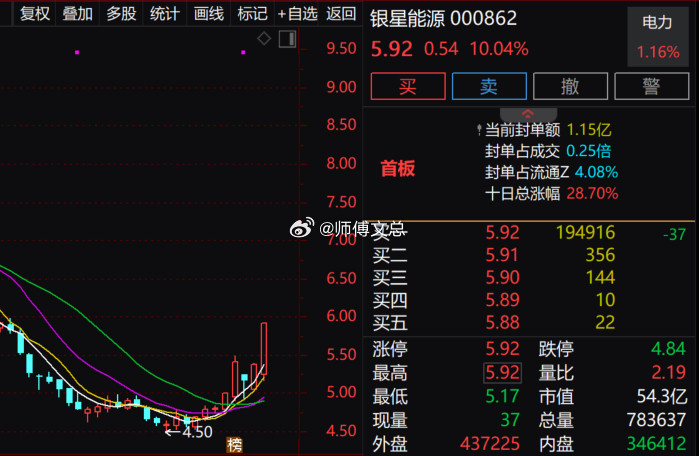Viewport: 699px width, 456px height.
Task: Toggle the side panel layout icon
Action: click(x=288, y=39)
